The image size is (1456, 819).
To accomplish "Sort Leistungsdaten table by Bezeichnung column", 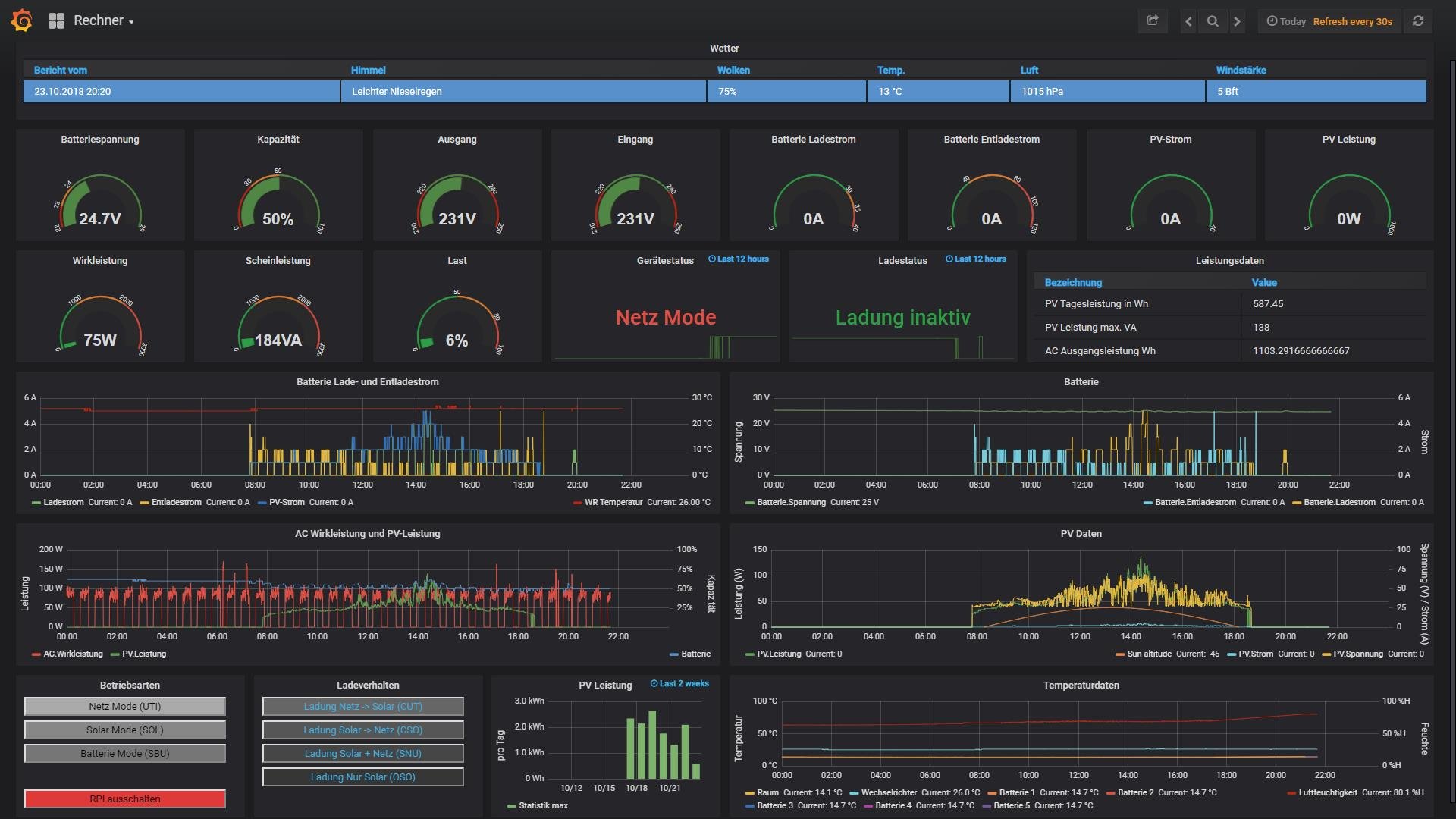I will click(1073, 282).
